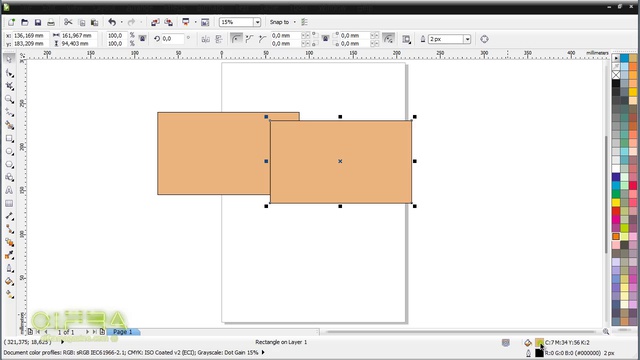Image resolution: width=640 pixels, height=360 pixels.
Task: Select the Interactive Fill tool
Action: [9, 294]
